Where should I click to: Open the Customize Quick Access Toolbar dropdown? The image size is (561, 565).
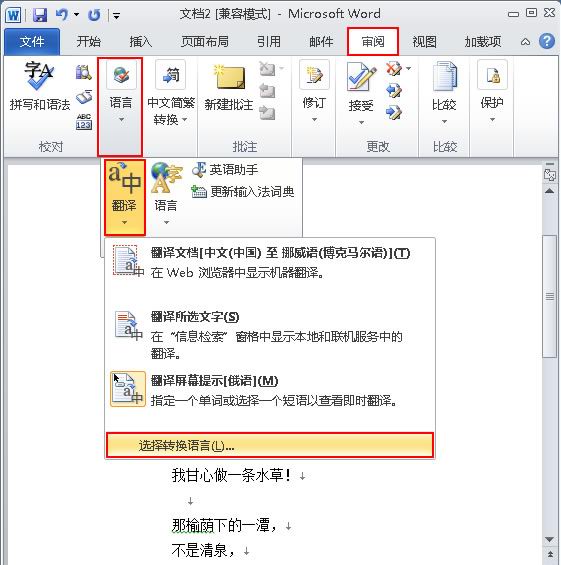tap(116, 15)
